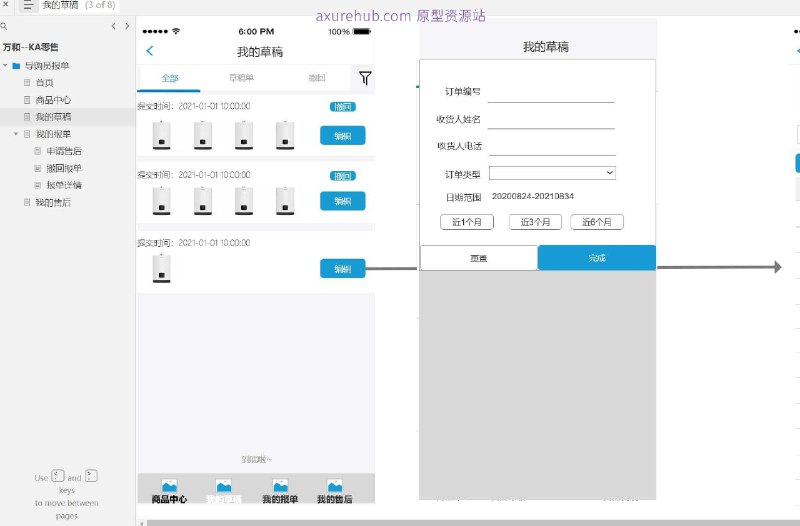Click 编辑 button on the single-product draft card

tap(343, 269)
